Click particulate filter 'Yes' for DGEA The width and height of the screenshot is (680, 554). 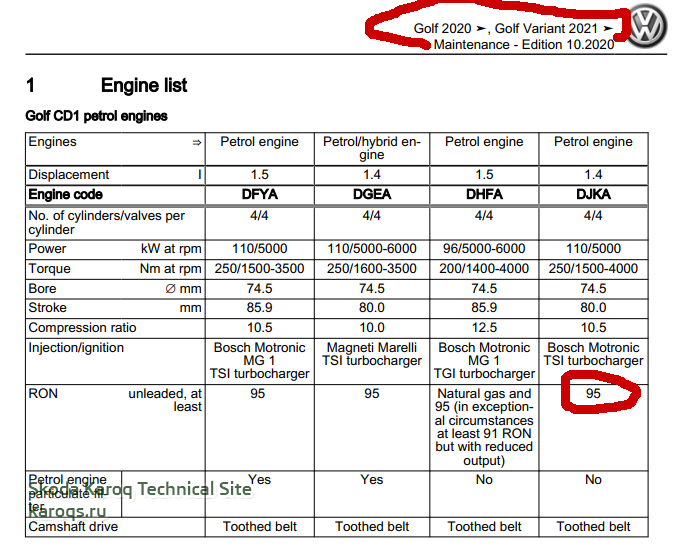[372, 480]
